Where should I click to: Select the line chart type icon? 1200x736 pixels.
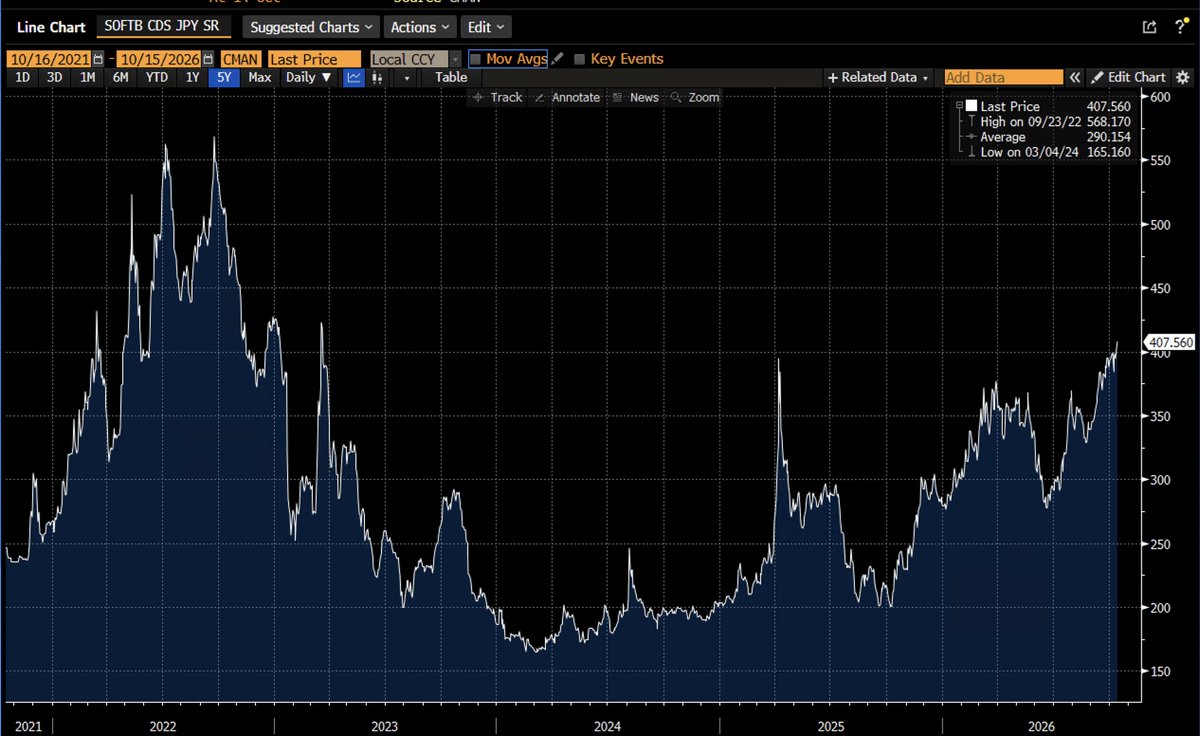[354, 77]
